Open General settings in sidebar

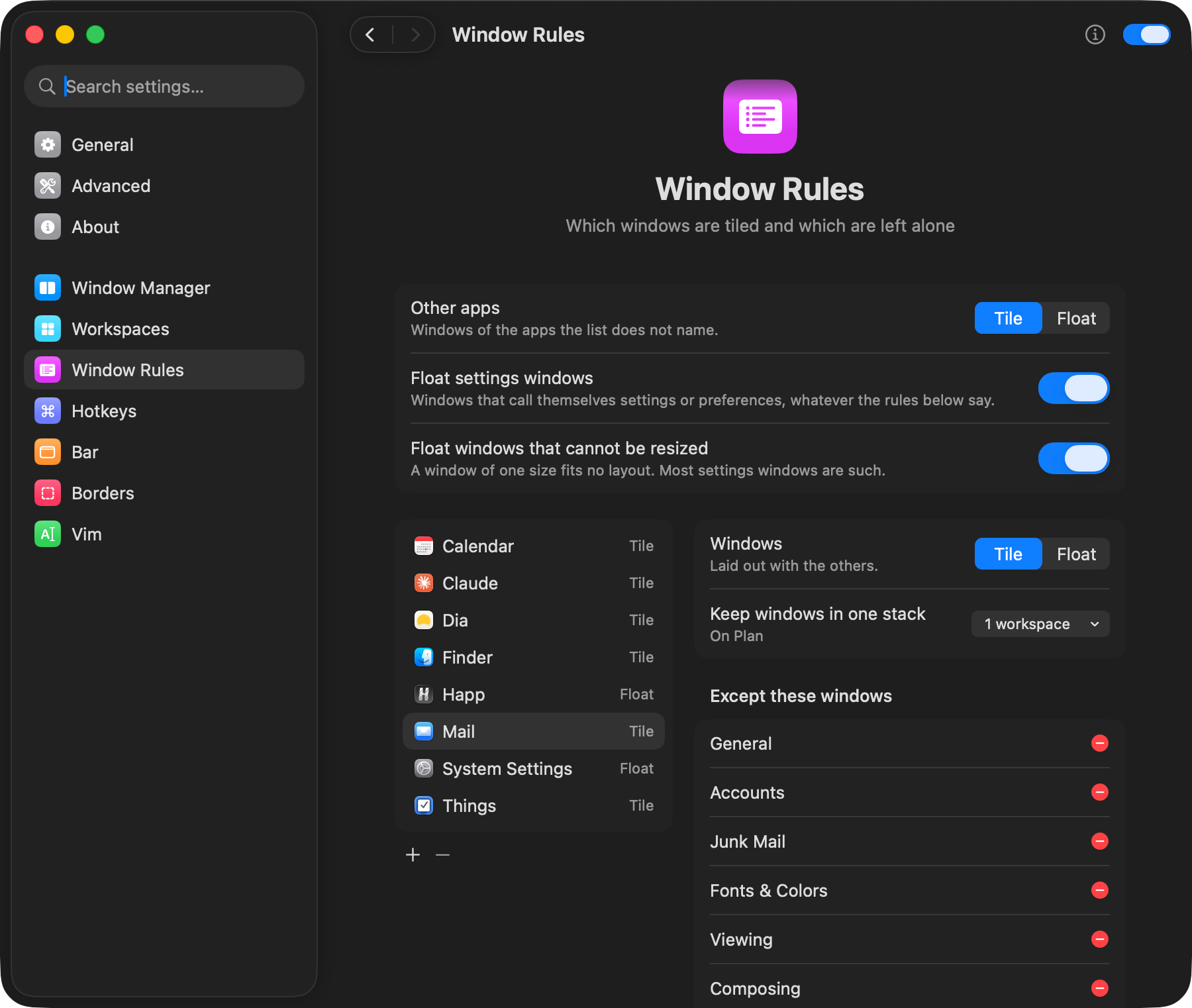[164, 145]
